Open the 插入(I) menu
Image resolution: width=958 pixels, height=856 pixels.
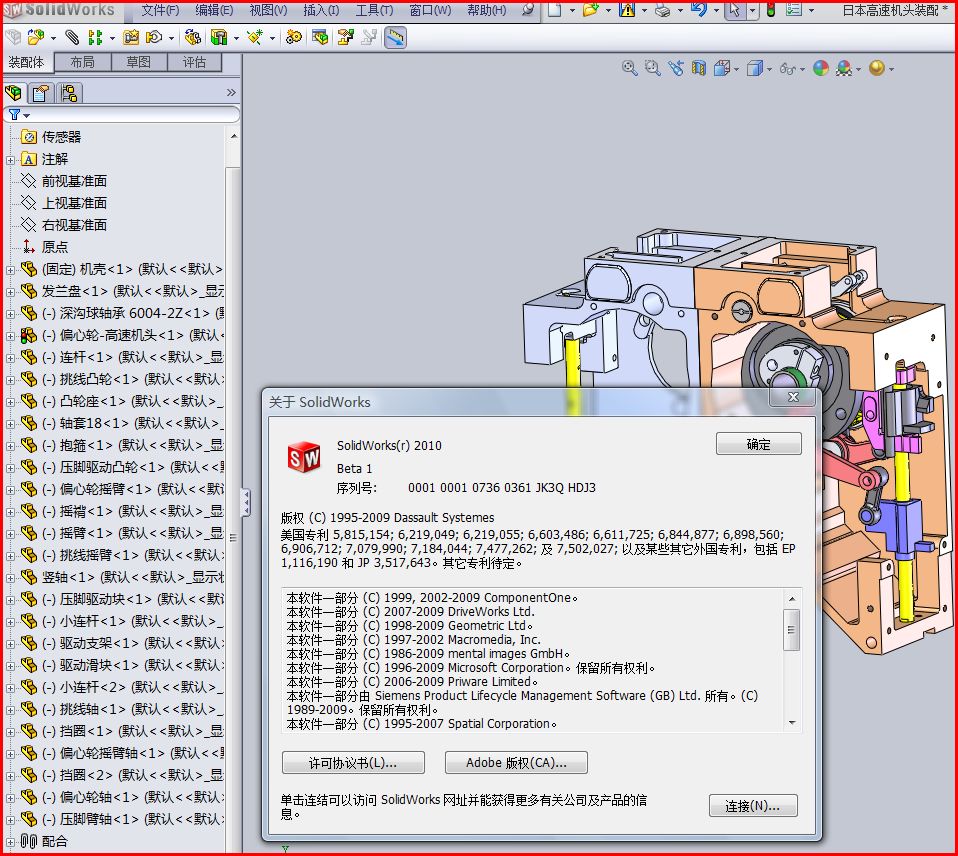coord(321,10)
